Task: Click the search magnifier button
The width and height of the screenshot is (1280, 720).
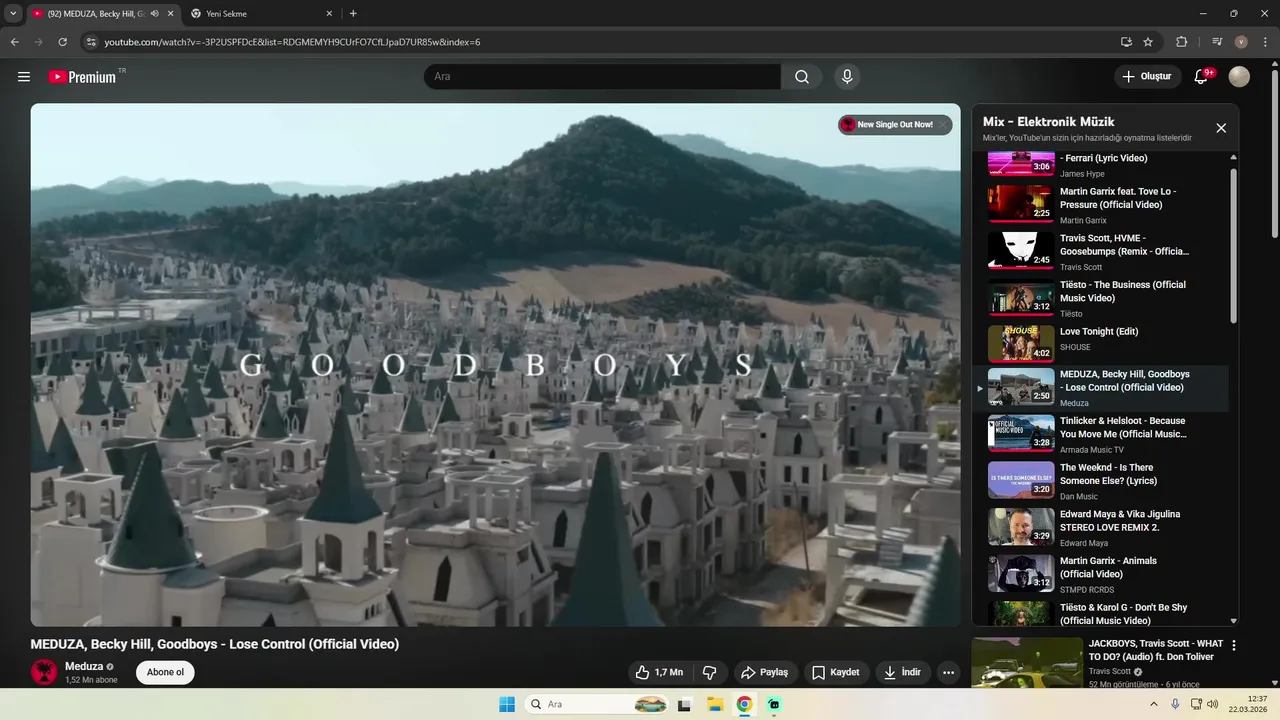Action: pyautogui.click(x=802, y=77)
